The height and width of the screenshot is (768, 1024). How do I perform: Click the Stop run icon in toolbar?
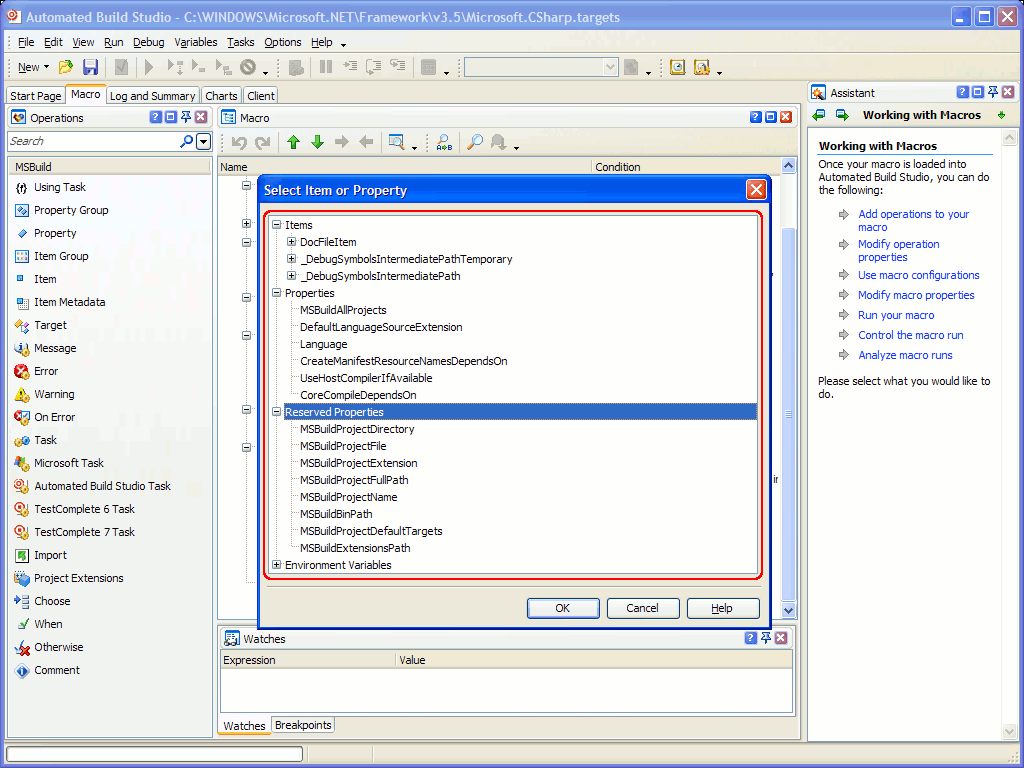[x=248, y=67]
